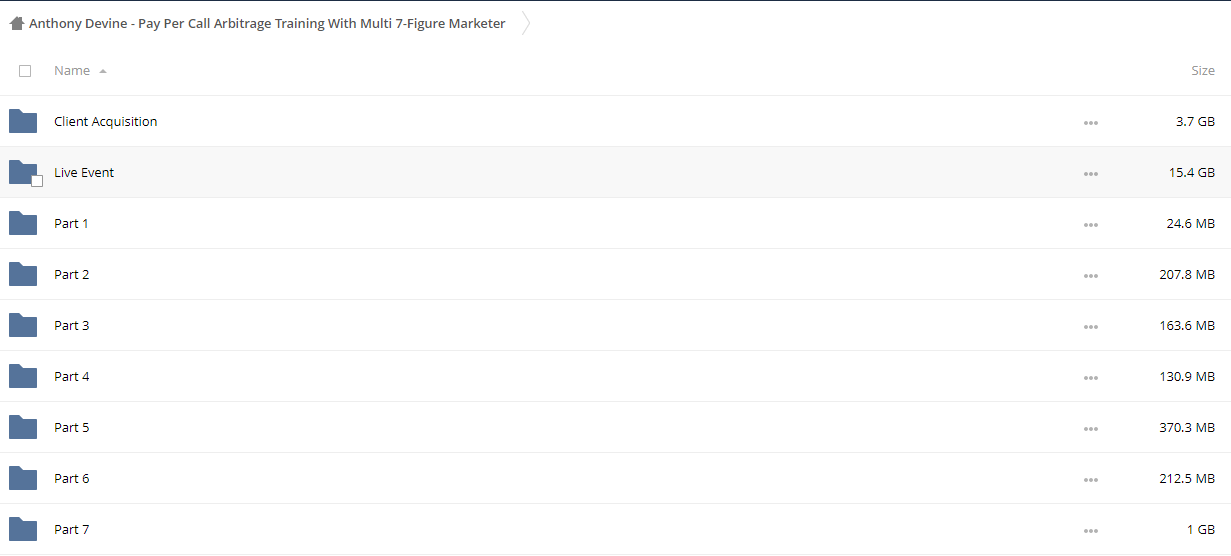Open the Part 4 folder link
Image resolution: width=1231 pixels, height=556 pixels.
tap(71, 377)
